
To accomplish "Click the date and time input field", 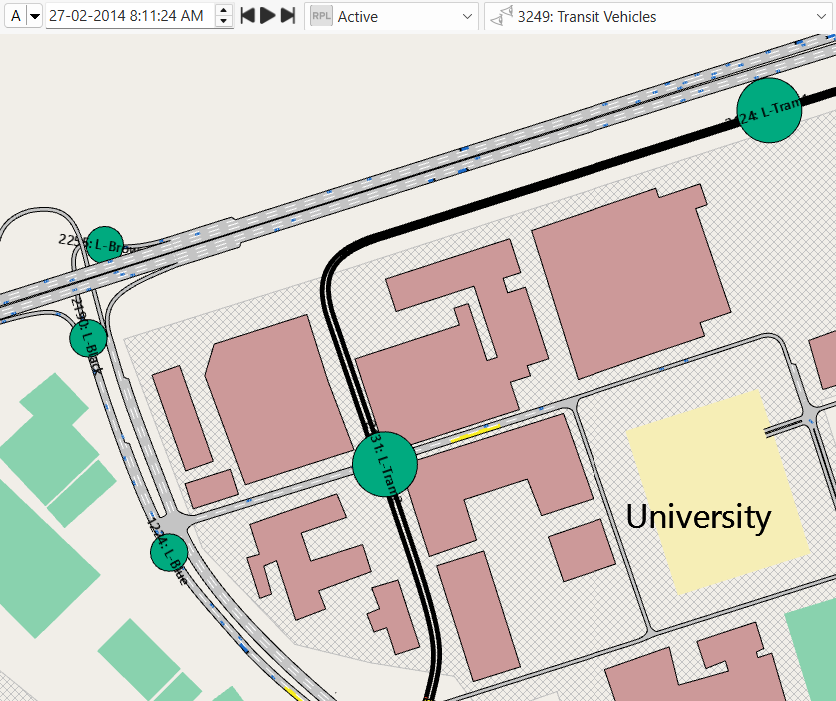I will pos(128,16).
